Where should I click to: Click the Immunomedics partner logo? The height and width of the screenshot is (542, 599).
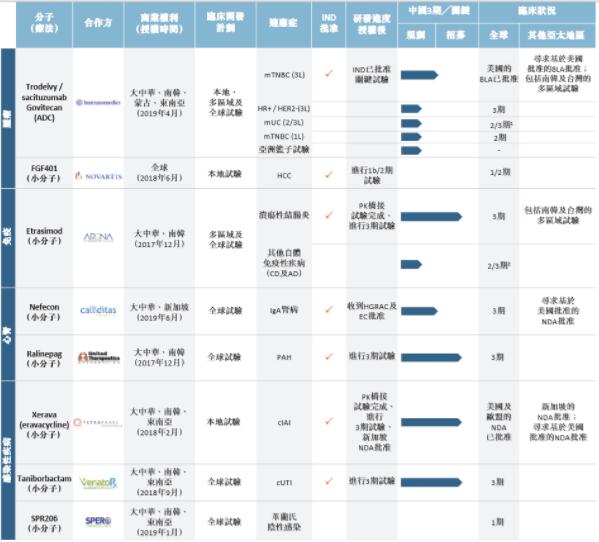click(x=98, y=102)
